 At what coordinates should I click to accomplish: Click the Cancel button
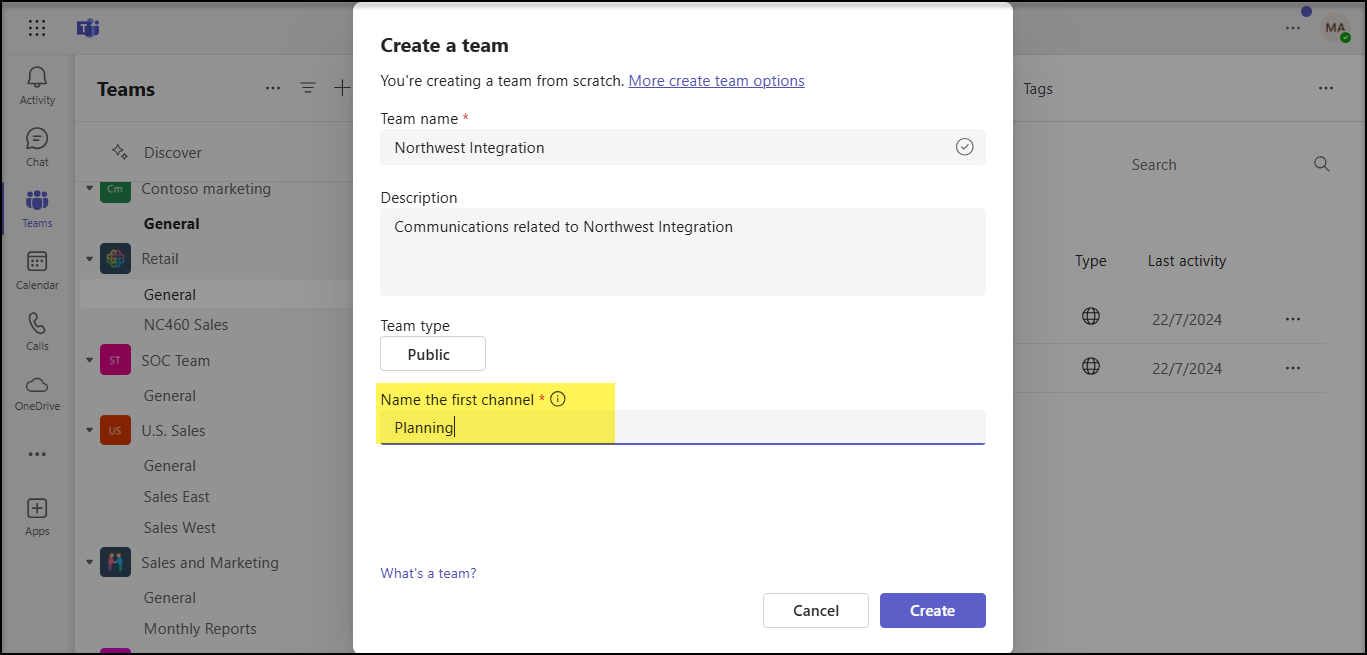point(815,611)
